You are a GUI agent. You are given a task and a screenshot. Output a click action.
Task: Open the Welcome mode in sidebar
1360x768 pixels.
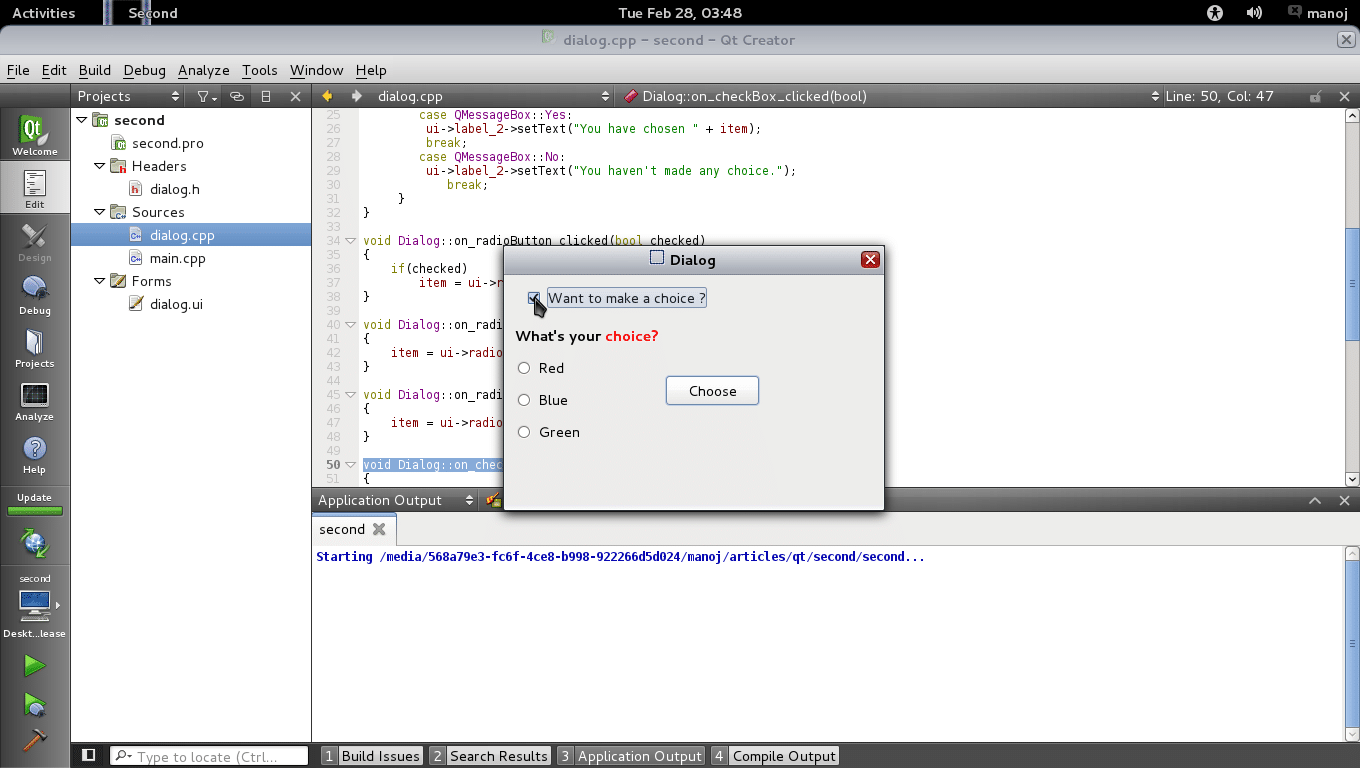(34, 135)
